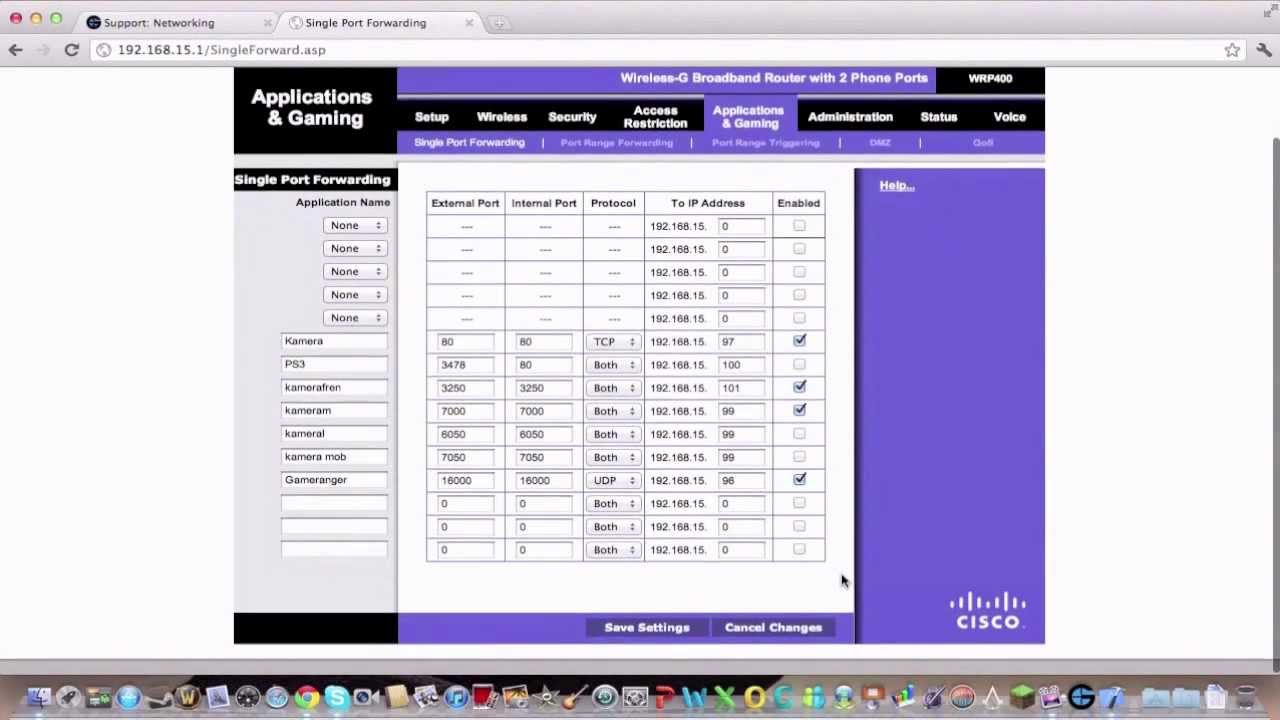This screenshot has width=1280, height=720.
Task: Change the PS3 rule protocol dropdown
Action: [613, 365]
